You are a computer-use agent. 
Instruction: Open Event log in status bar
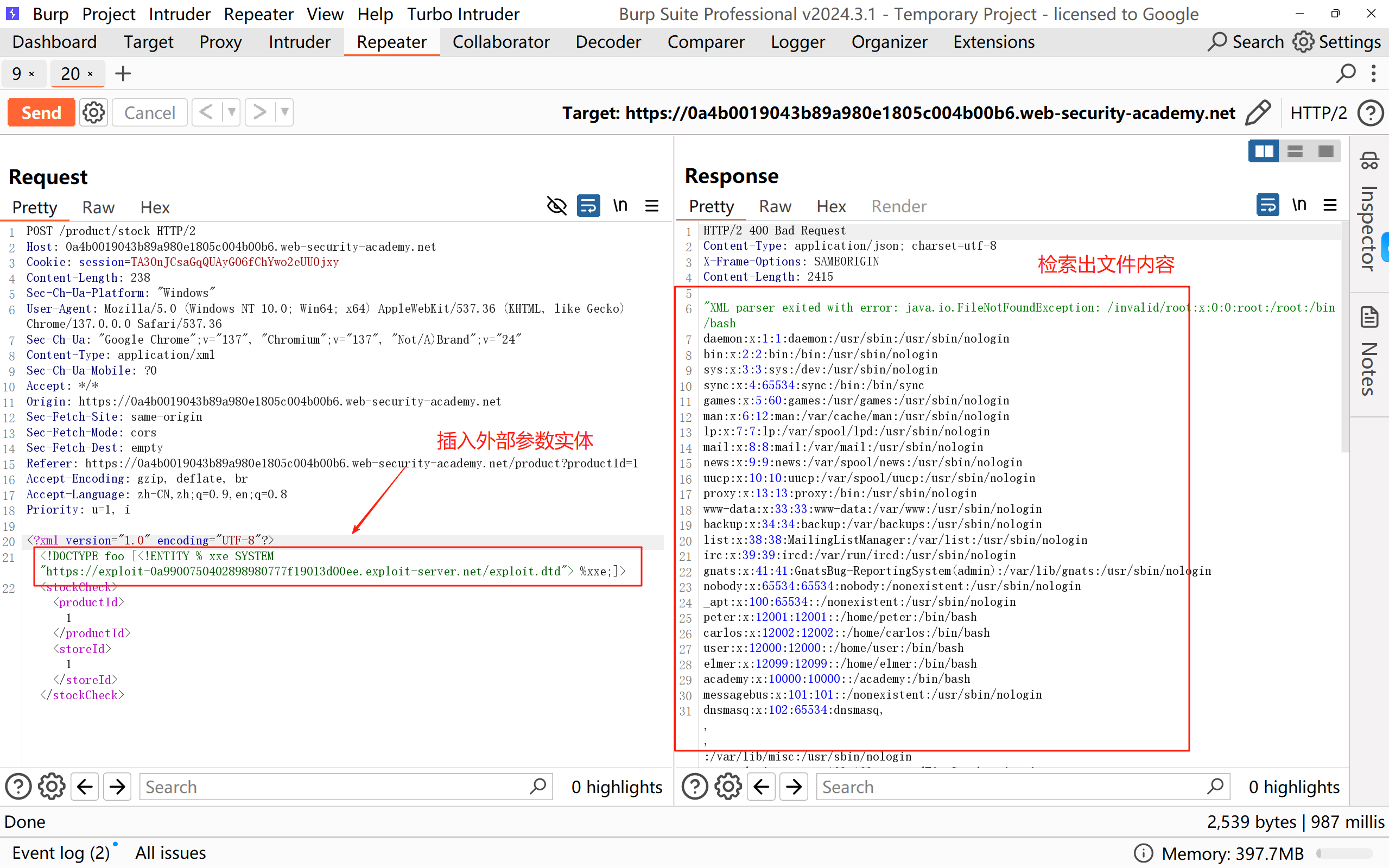point(60,852)
